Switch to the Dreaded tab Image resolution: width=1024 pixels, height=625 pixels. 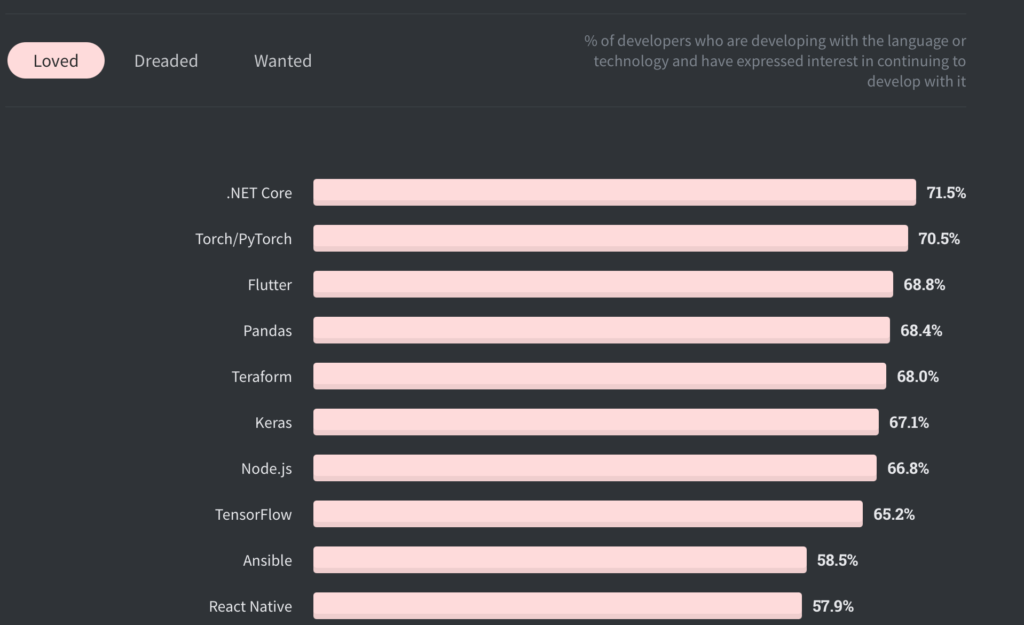pos(166,61)
